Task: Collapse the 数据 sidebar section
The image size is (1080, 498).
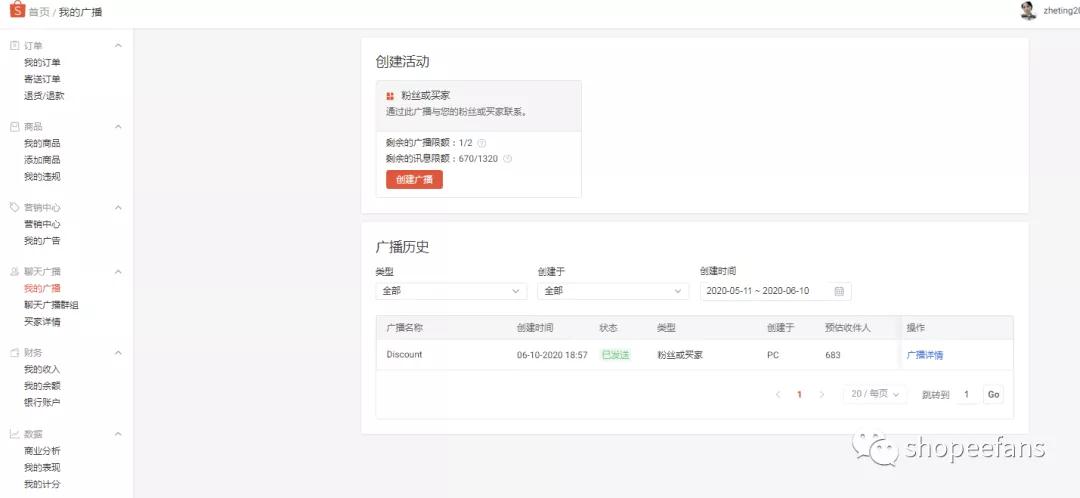Action: [x=118, y=434]
